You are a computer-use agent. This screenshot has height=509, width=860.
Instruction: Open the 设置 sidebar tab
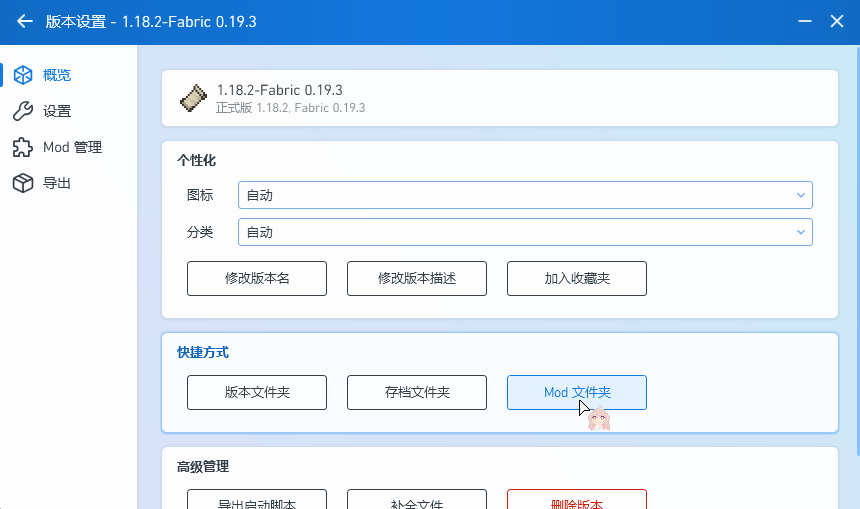click(68, 111)
